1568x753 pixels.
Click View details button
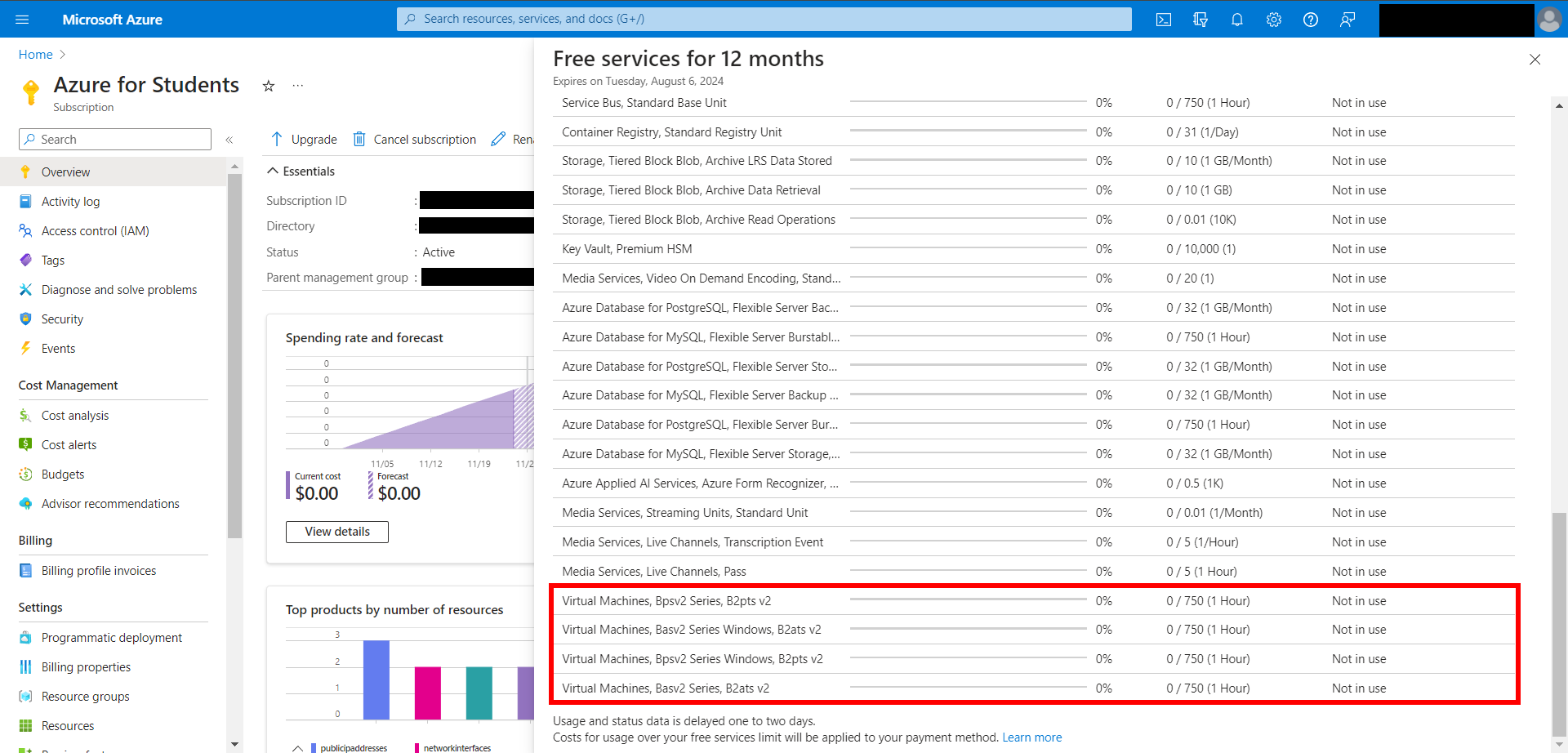pos(337,532)
